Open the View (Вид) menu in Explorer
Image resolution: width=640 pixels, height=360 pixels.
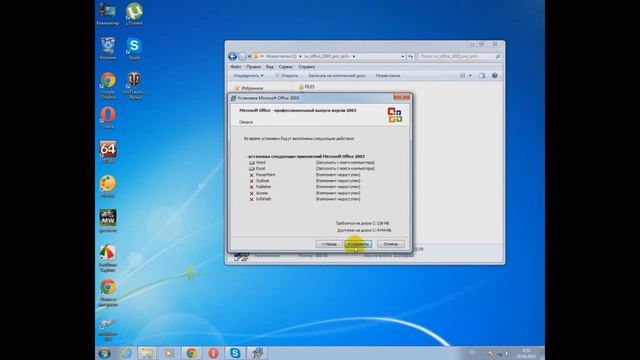(x=269, y=67)
